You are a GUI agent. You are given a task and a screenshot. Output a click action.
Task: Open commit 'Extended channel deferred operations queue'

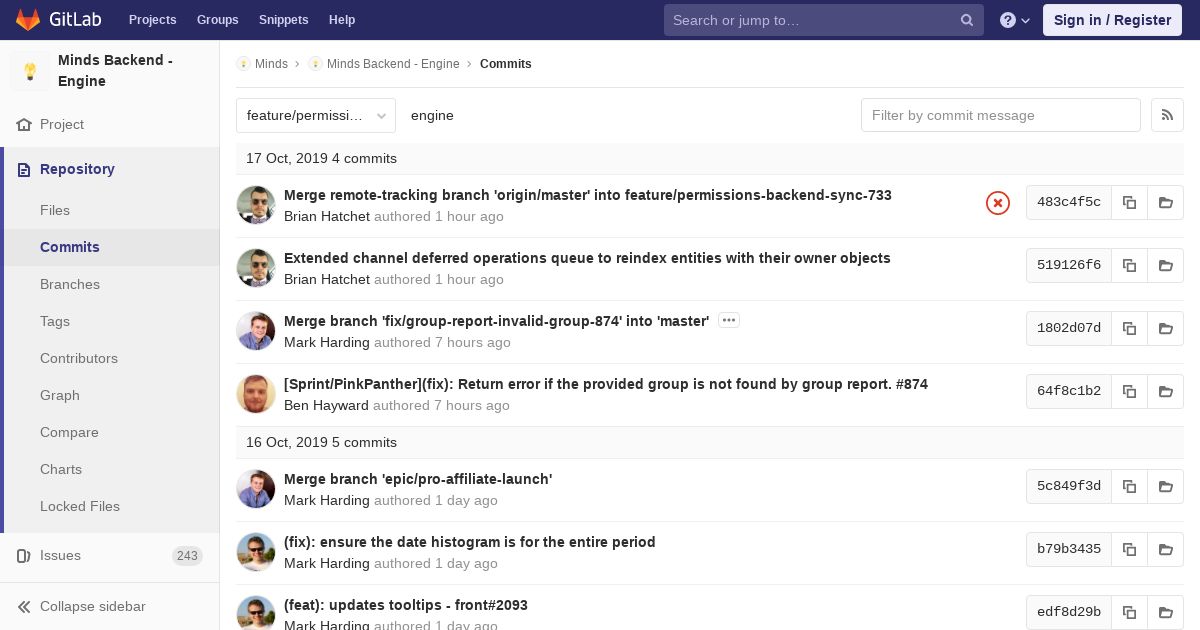[x=587, y=258]
